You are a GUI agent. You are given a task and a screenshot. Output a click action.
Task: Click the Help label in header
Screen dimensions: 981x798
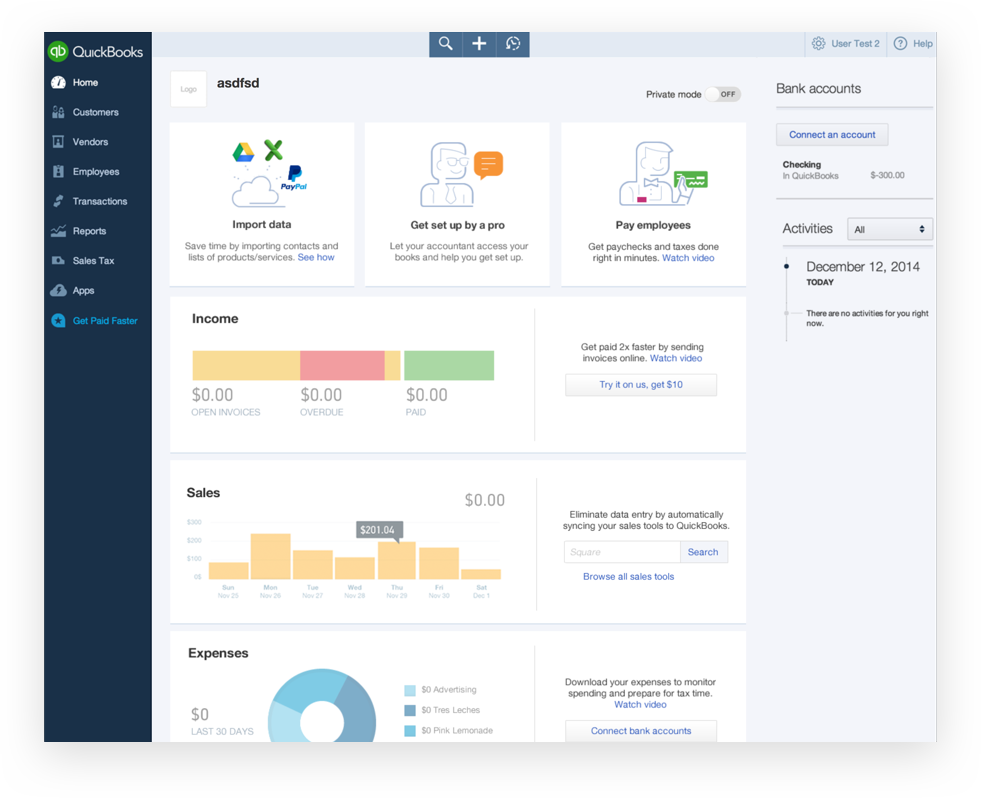[922, 43]
